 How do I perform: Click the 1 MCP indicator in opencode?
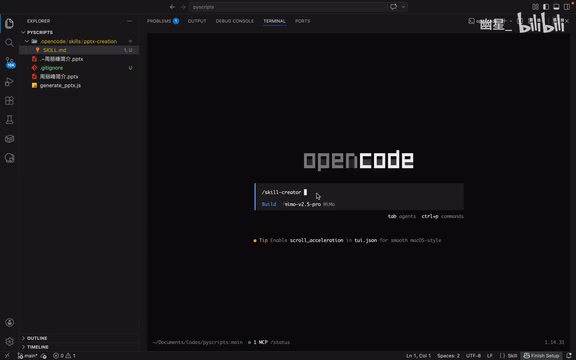pos(258,342)
